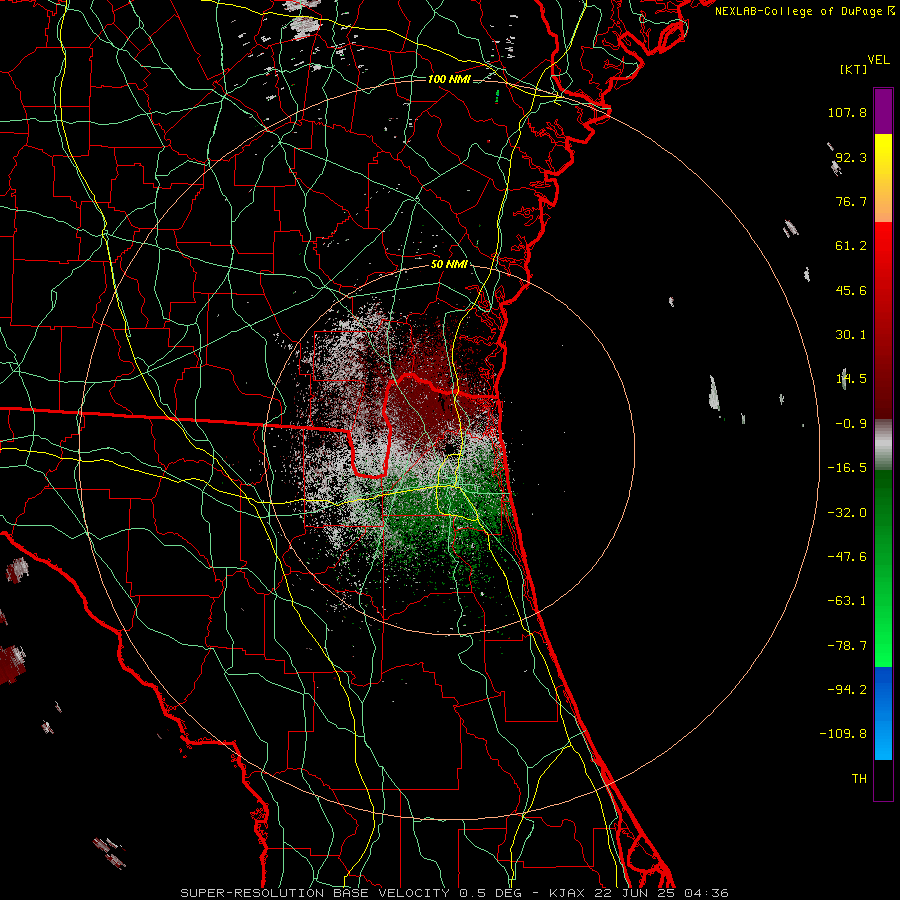Click the -109.8 legend value
This screenshot has width=900, height=900.
pos(843,734)
